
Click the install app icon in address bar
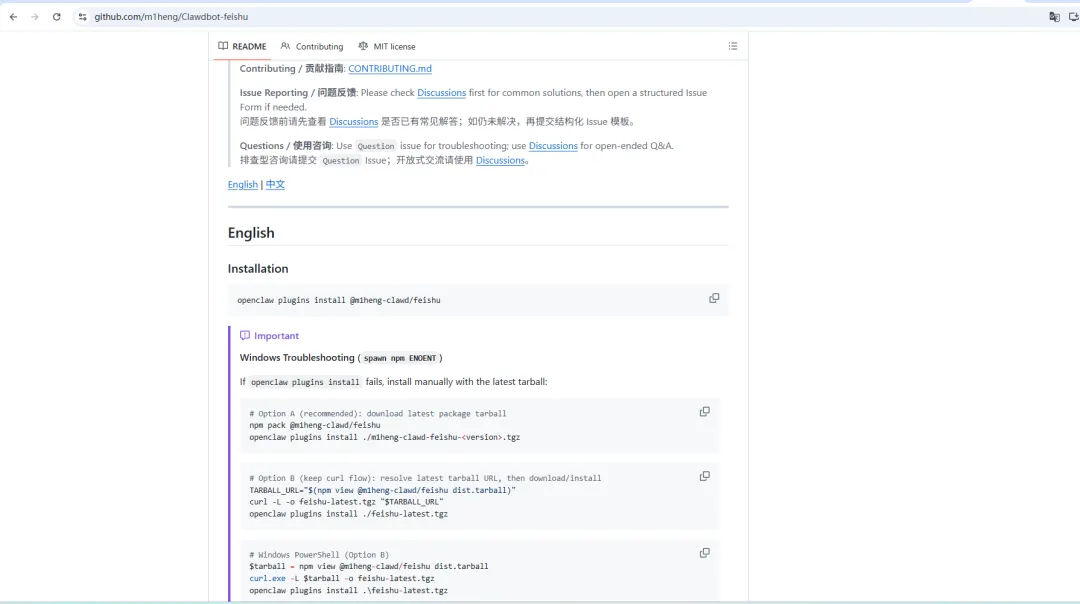1073,17
